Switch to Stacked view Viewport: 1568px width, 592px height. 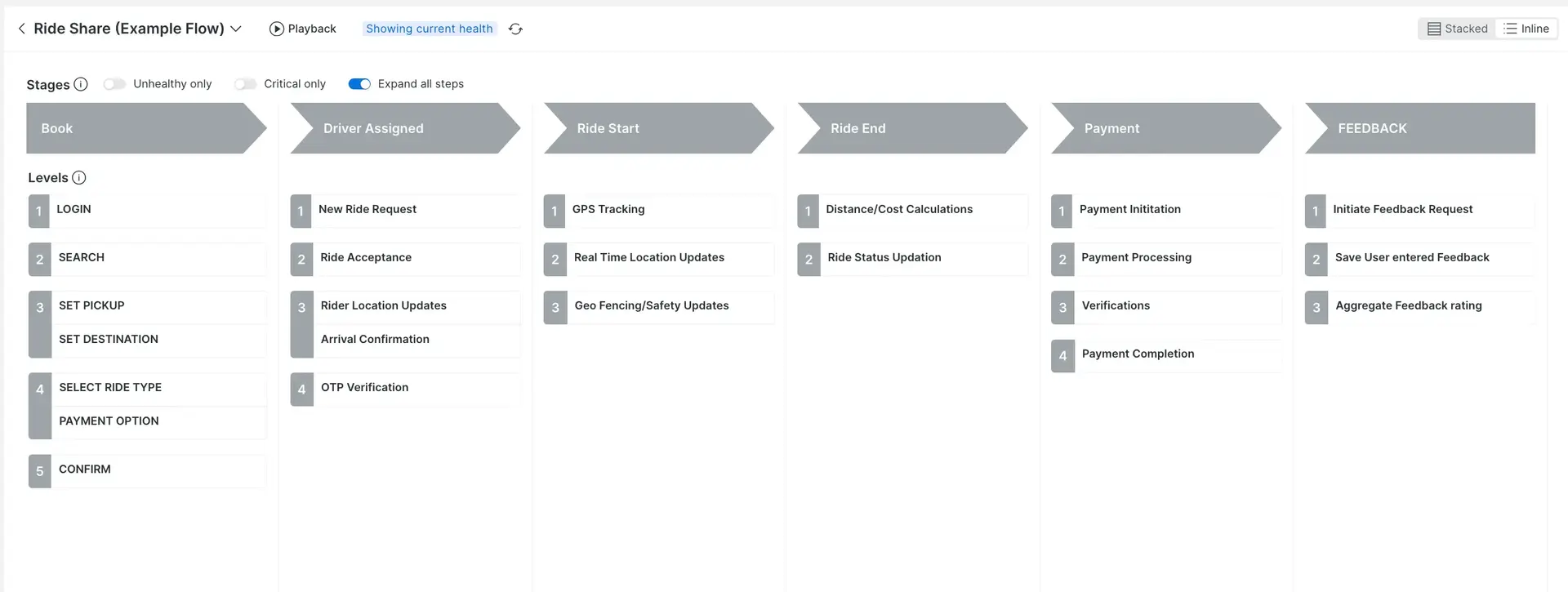tap(1458, 29)
